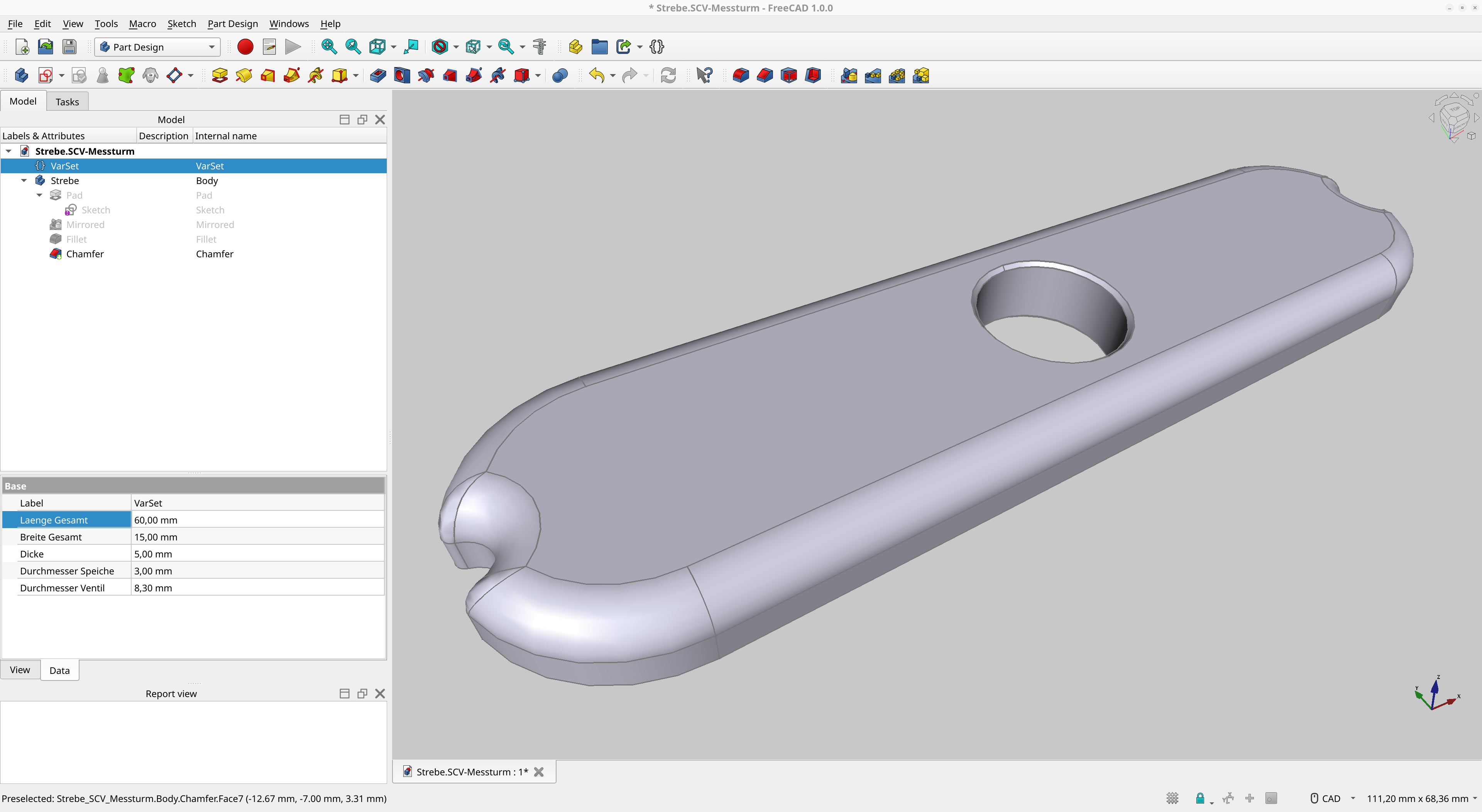Collapse the Pad tree item

(x=40, y=195)
